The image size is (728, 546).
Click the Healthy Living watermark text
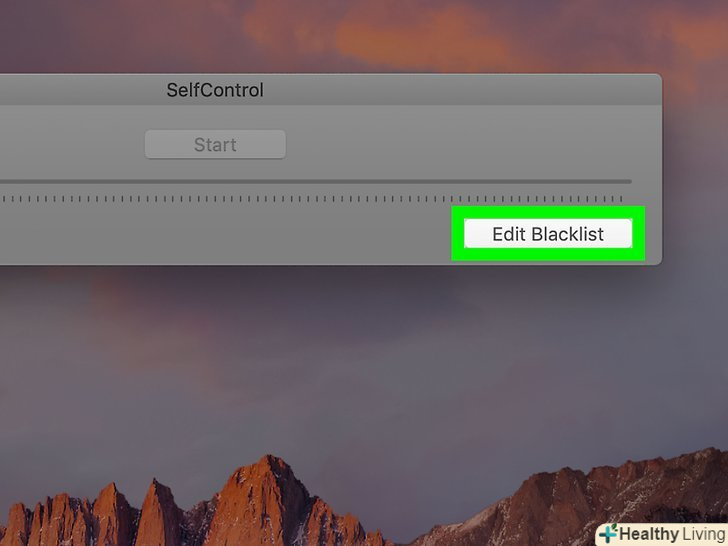(672, 534)
